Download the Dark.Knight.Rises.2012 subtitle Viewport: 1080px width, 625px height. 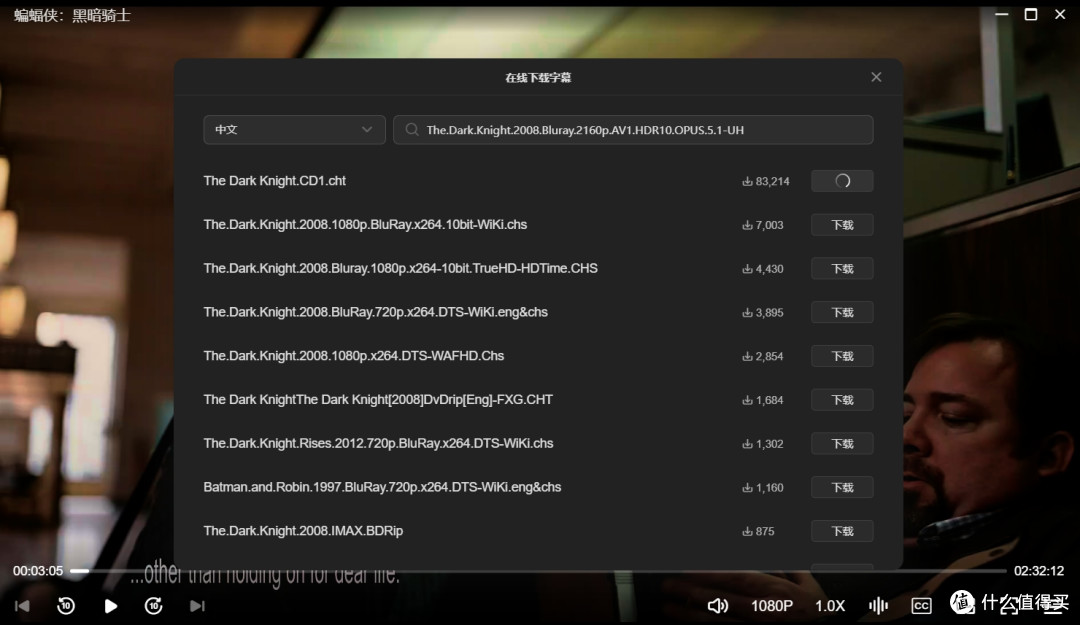coord(842,443)
